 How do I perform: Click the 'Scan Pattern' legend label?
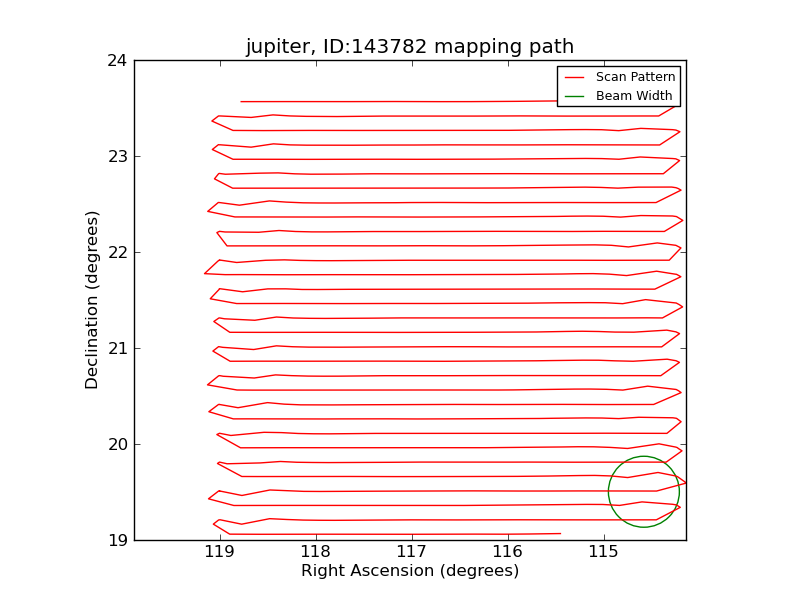point(635,77)
